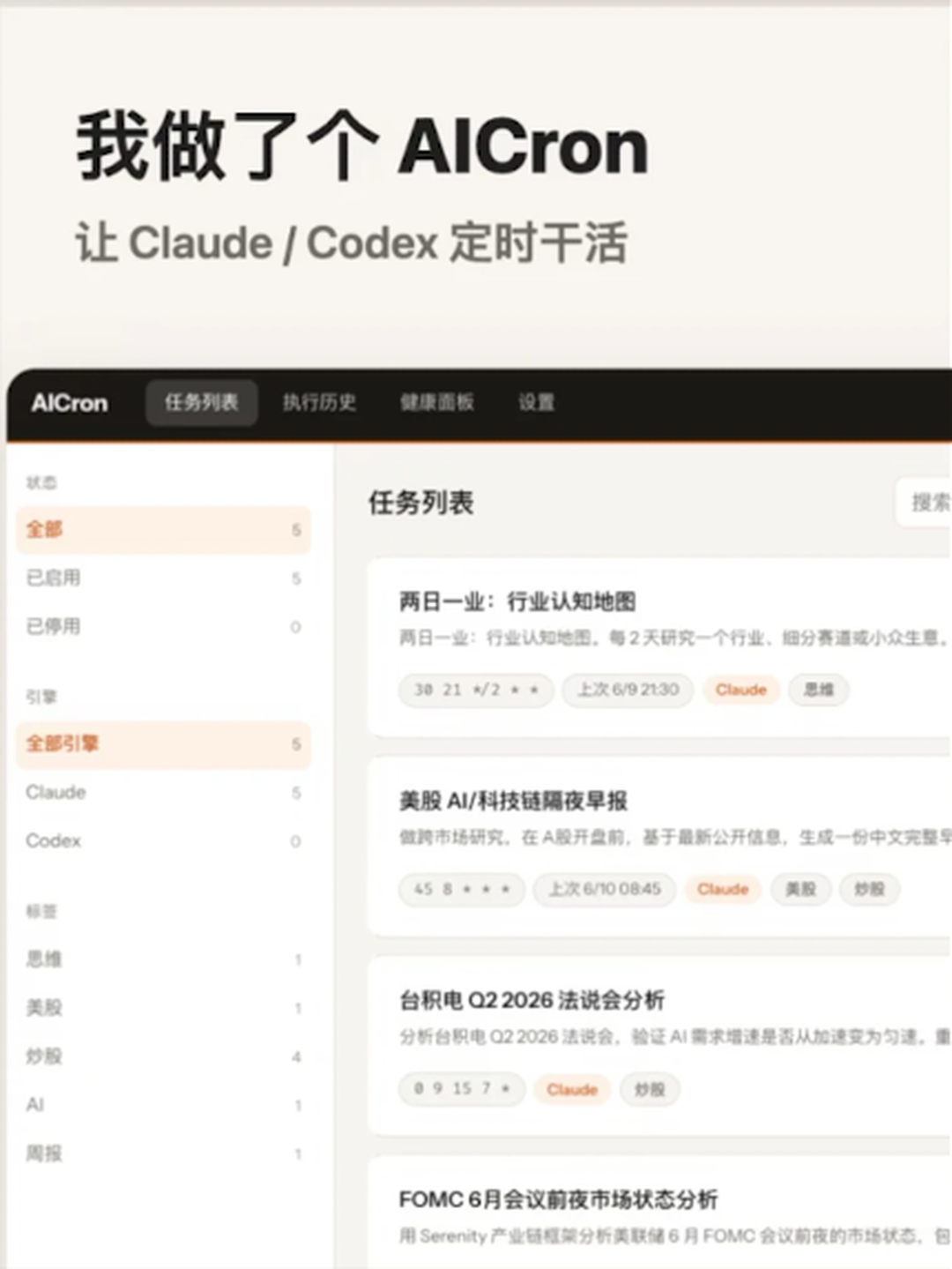Click the 30 21 */2 * * cron badge
Viewport: 952px width, 1269px height.
click(476, 690)
